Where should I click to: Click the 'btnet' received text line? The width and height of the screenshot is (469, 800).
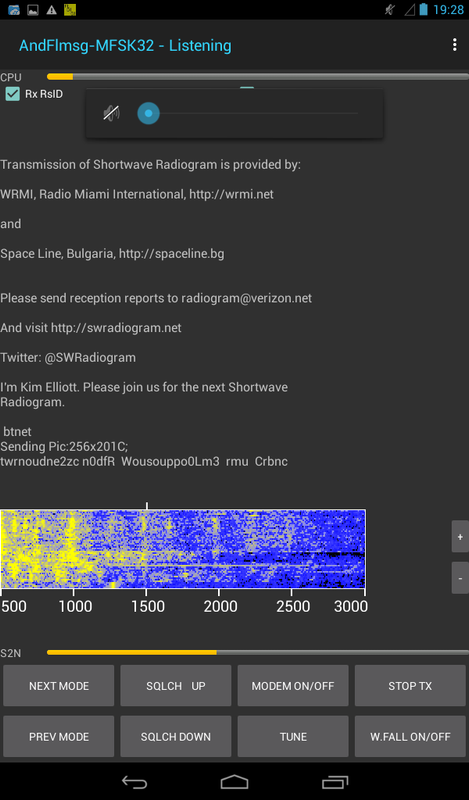click(17, 432)
